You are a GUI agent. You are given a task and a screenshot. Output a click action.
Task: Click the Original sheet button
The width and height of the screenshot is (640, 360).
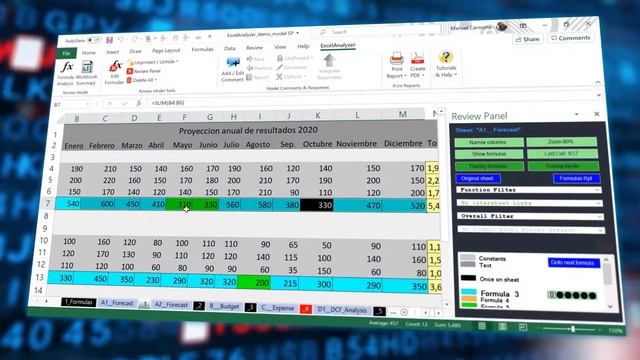click(x=478, y=178)
